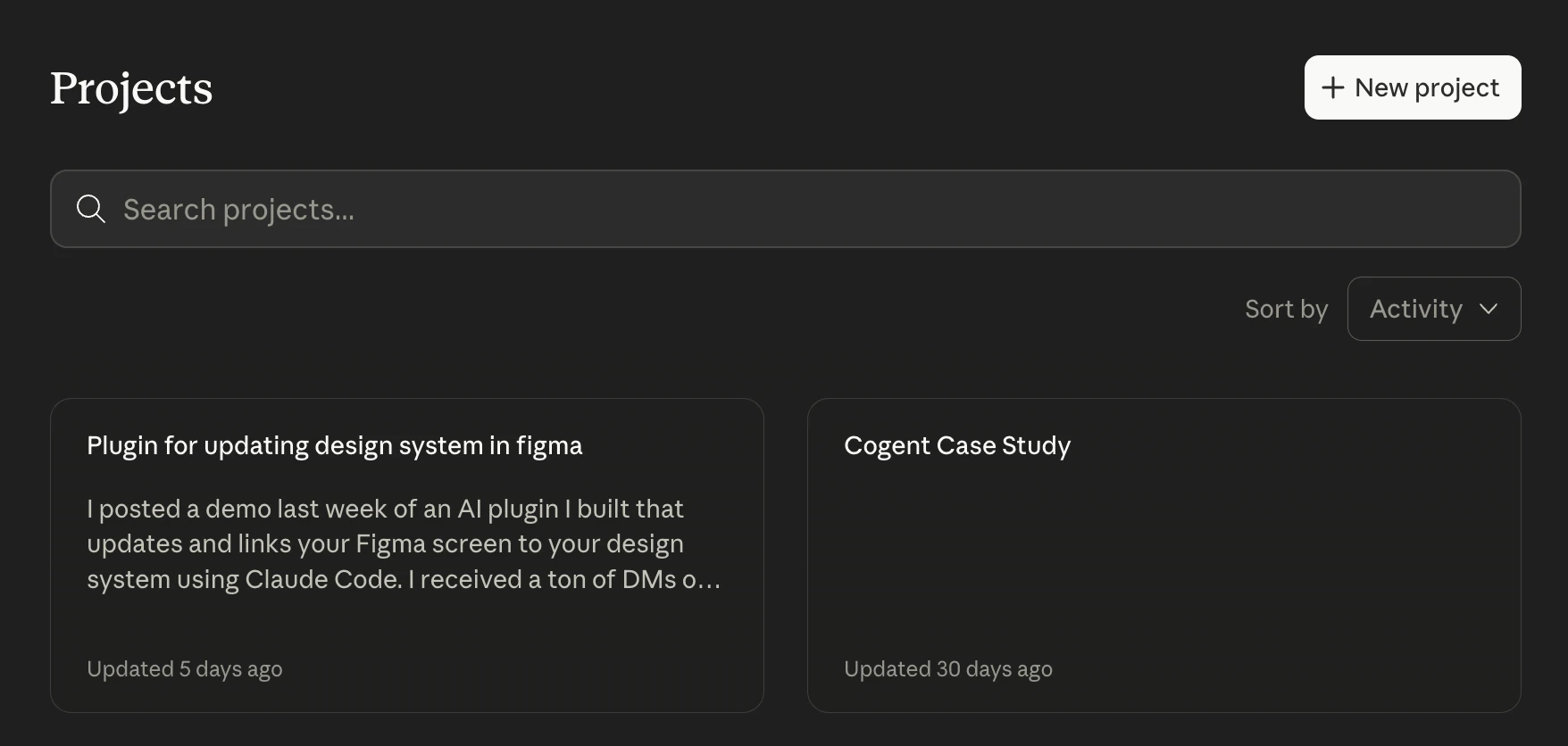Image resolution: width=1568 pixels, height=746 pixels.
Task: Click the plus icon on New project
Action: coord(1332,87)
